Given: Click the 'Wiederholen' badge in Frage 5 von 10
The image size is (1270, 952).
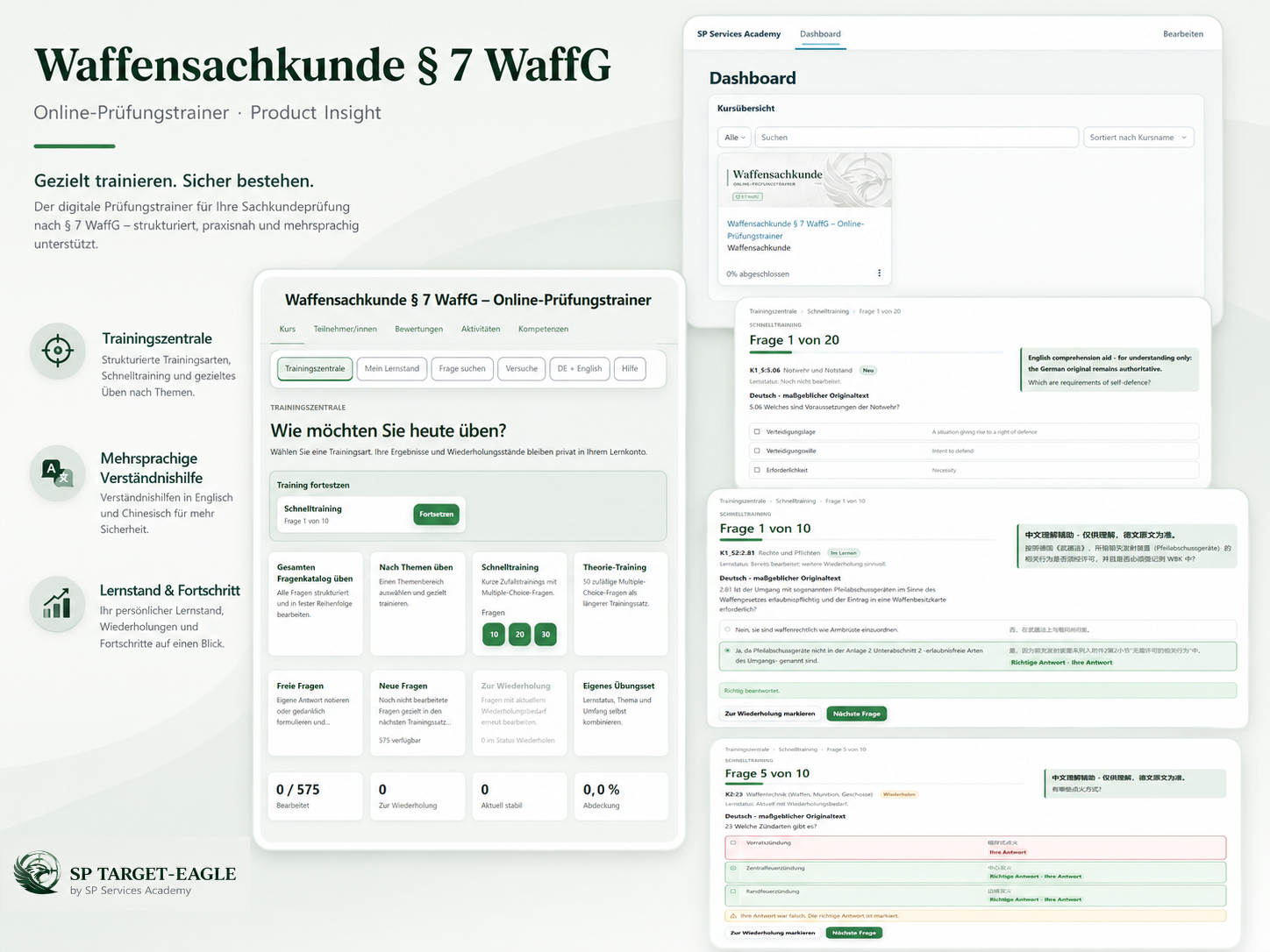Looking at the screenshot, I should [899, 794].
